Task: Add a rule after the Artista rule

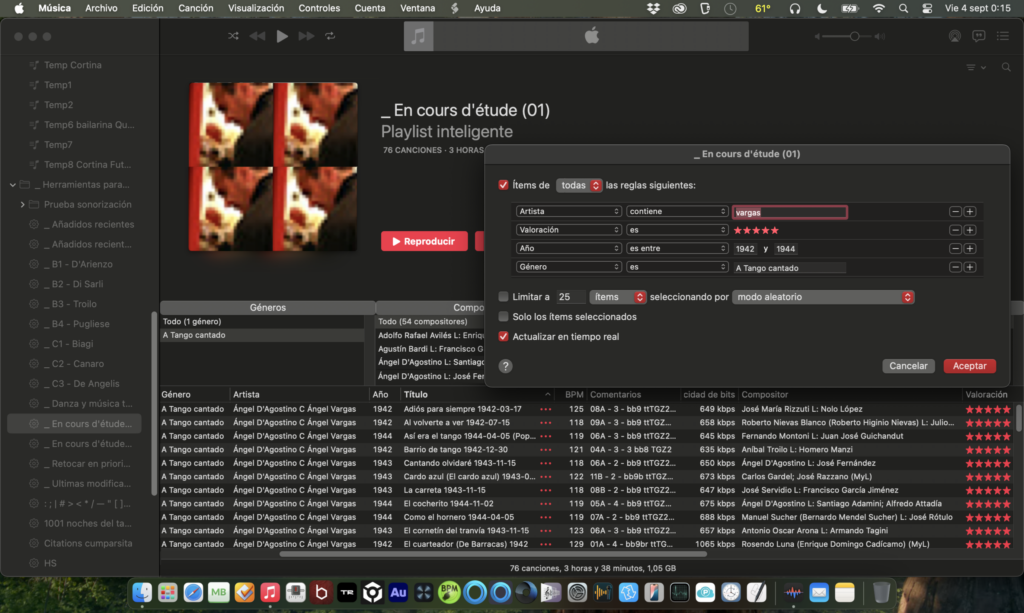Action: pyautogui.click(x=970, y=212)
